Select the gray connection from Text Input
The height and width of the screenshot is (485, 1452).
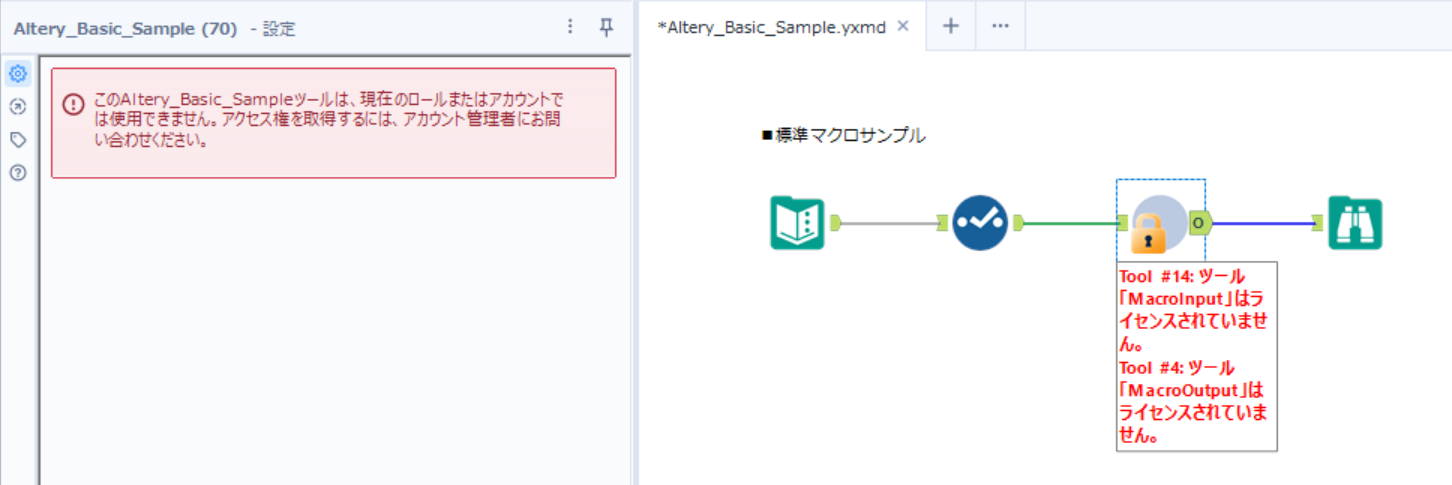(x=889, y=223)
